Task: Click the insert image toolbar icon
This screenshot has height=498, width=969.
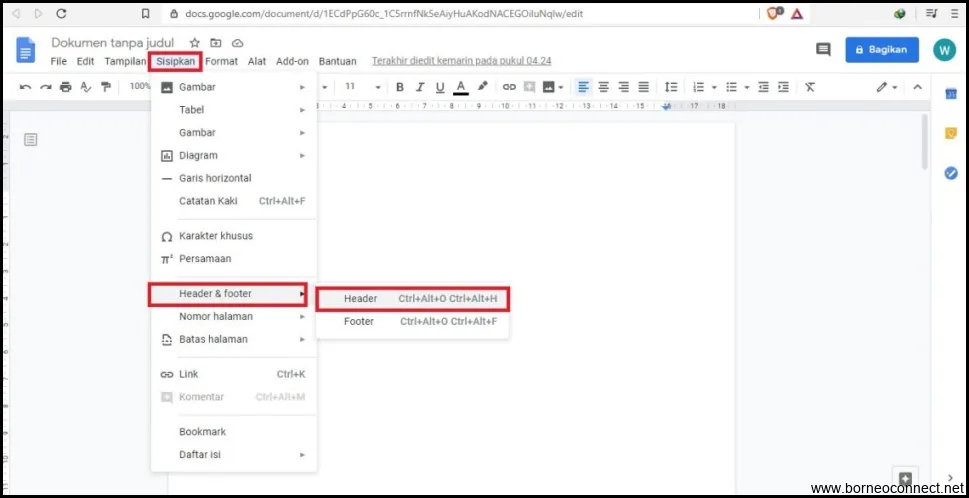Action: click(x=549, y=87)
